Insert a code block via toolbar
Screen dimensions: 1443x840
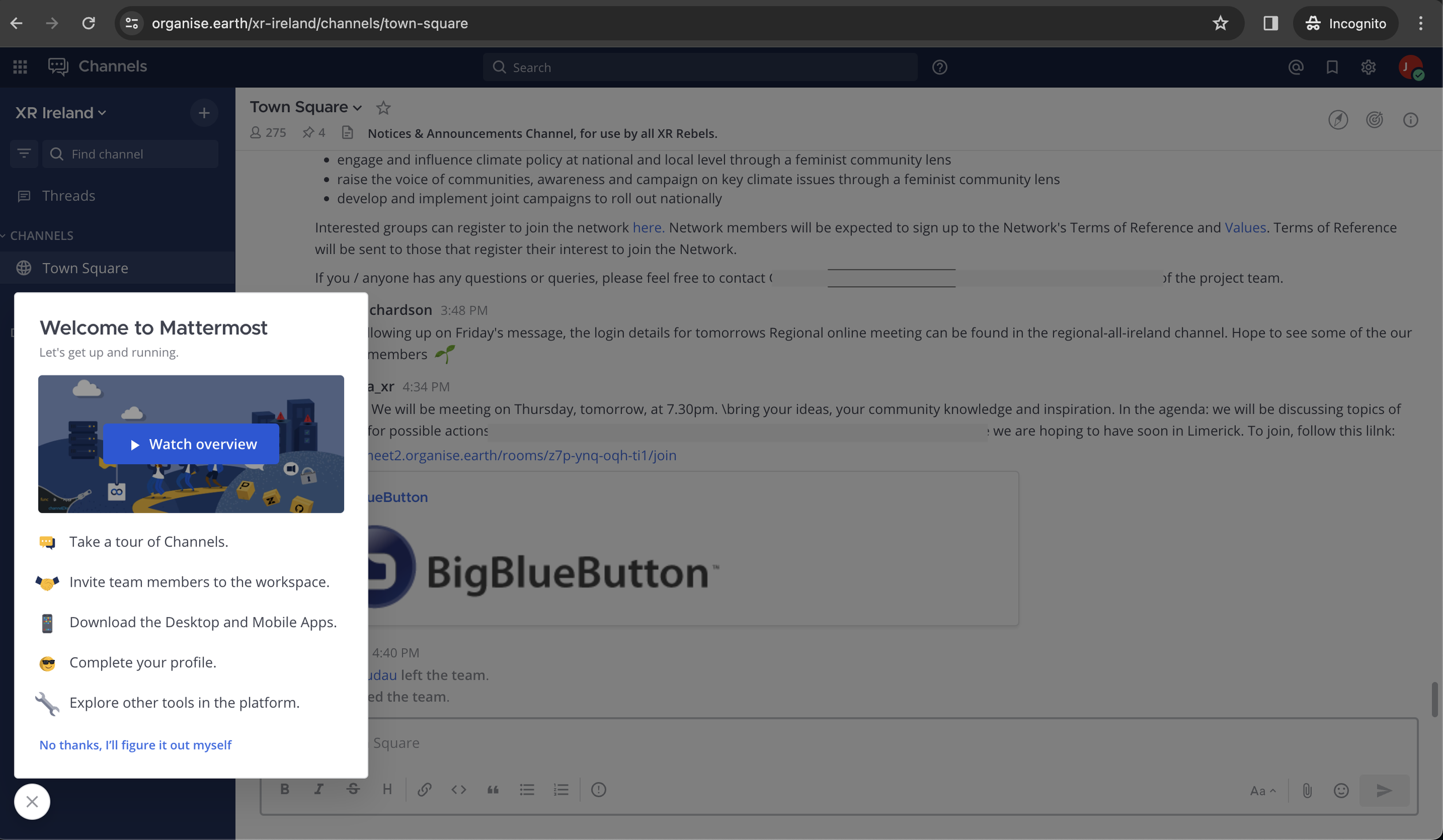458,789
